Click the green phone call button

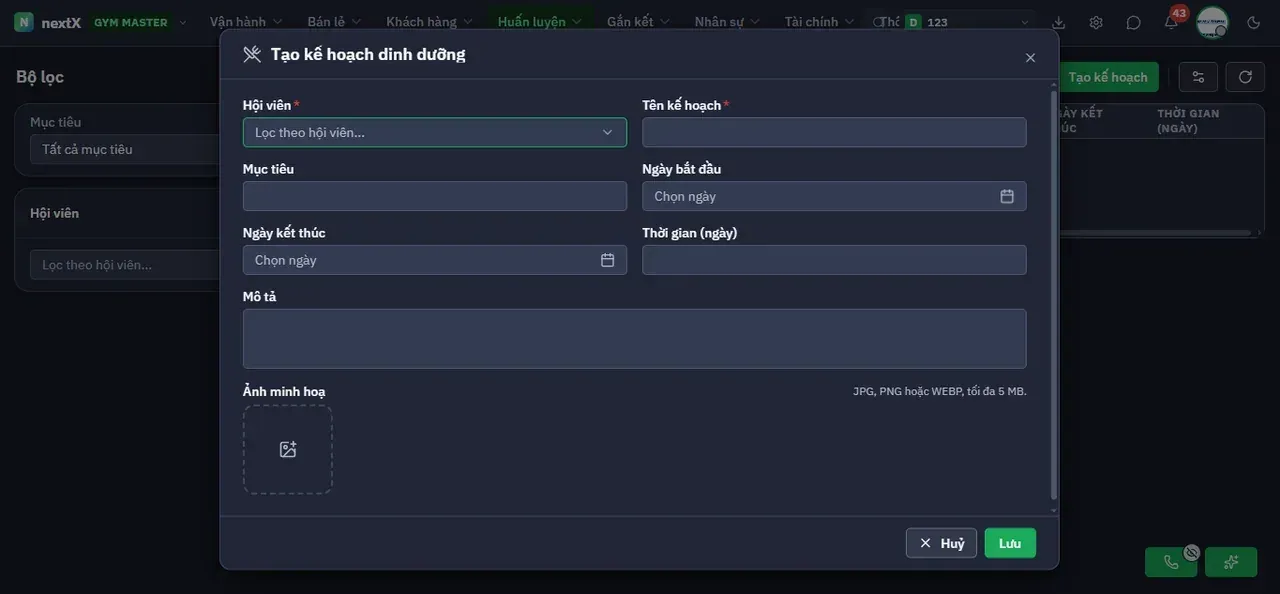pos(1171,562)
